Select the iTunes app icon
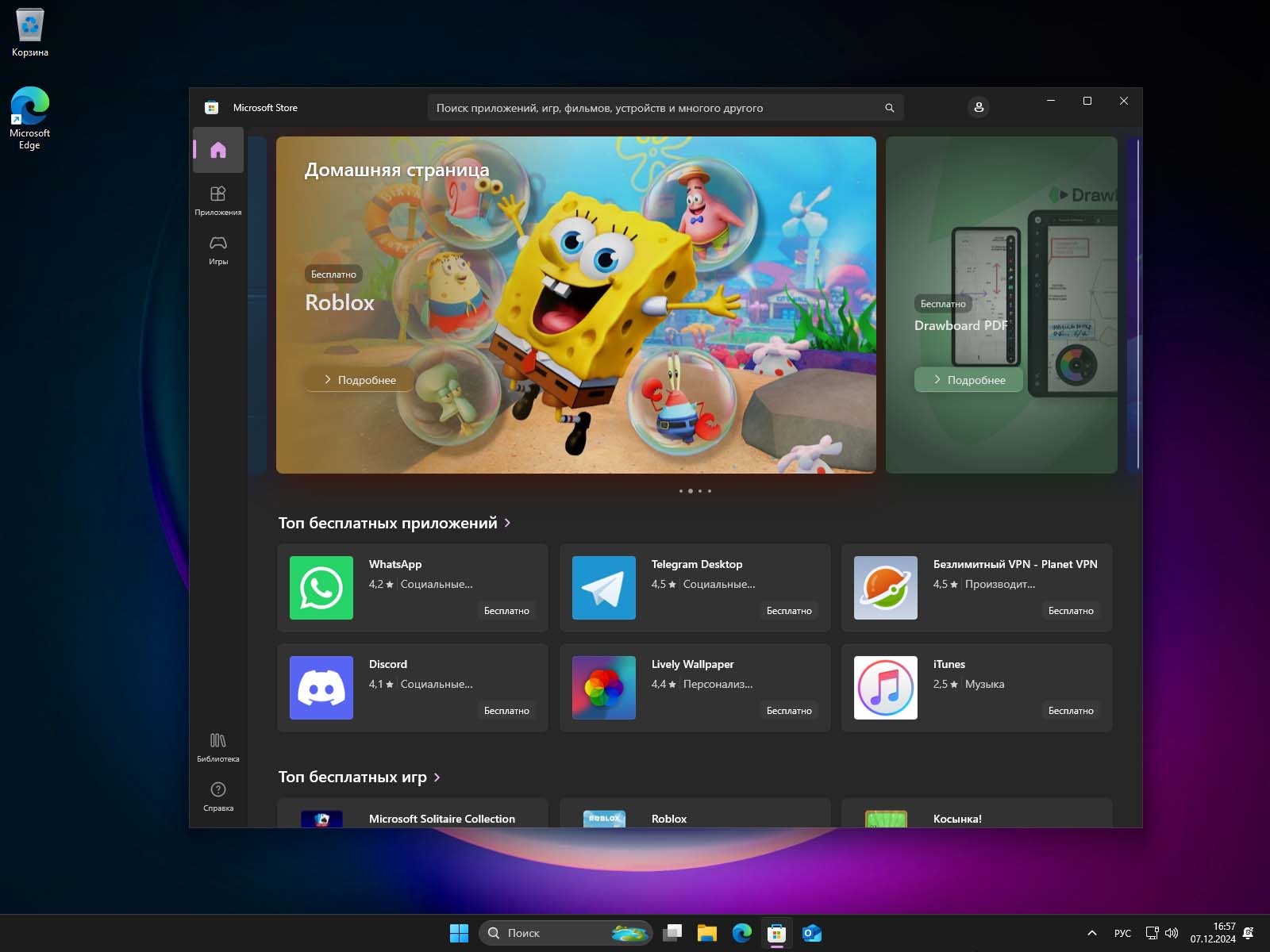The image size is (1270, 952). coord(885,688)
